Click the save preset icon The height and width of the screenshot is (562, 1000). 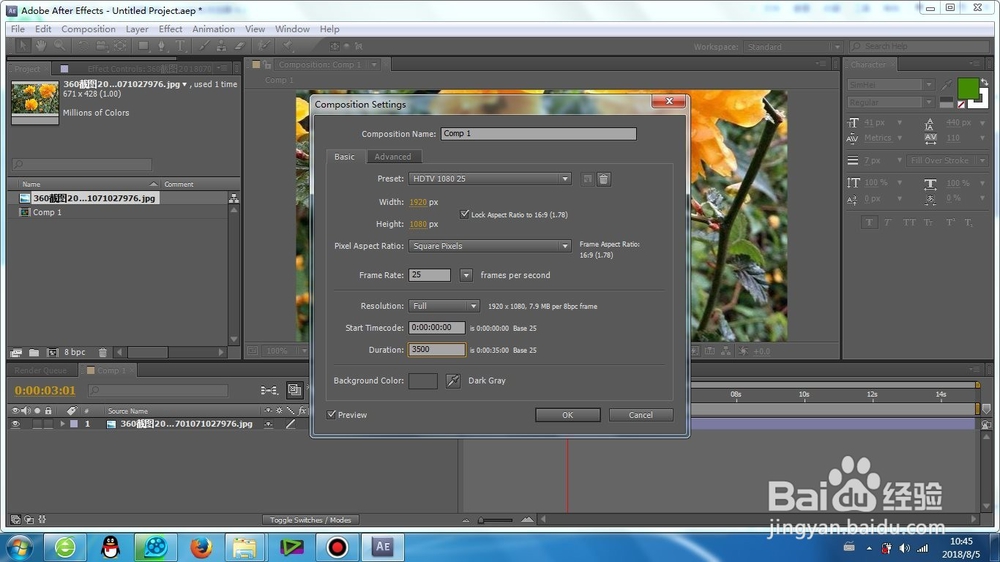pos(587,179)
